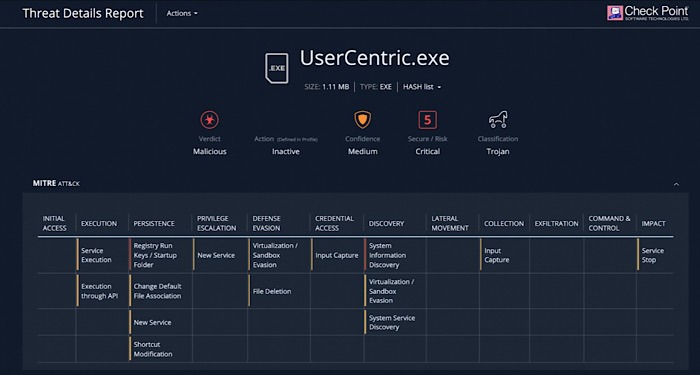Click the Trojan horse classification icon
The height and width of the screenshot is (375, 700).
(498, 120)
